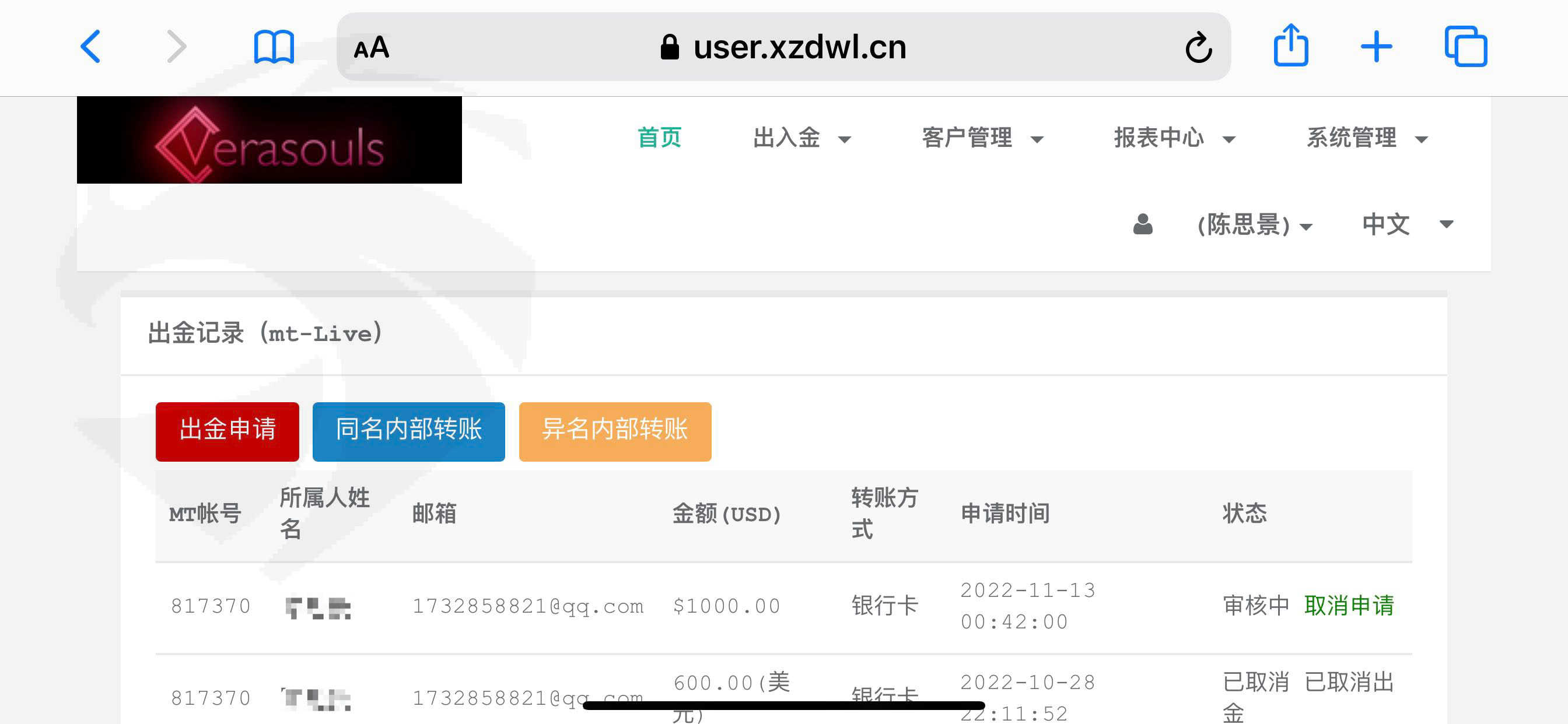1568x724 pixels.
Task: Open the AA reader text-size menu
Action: click(x=372, y=47)
